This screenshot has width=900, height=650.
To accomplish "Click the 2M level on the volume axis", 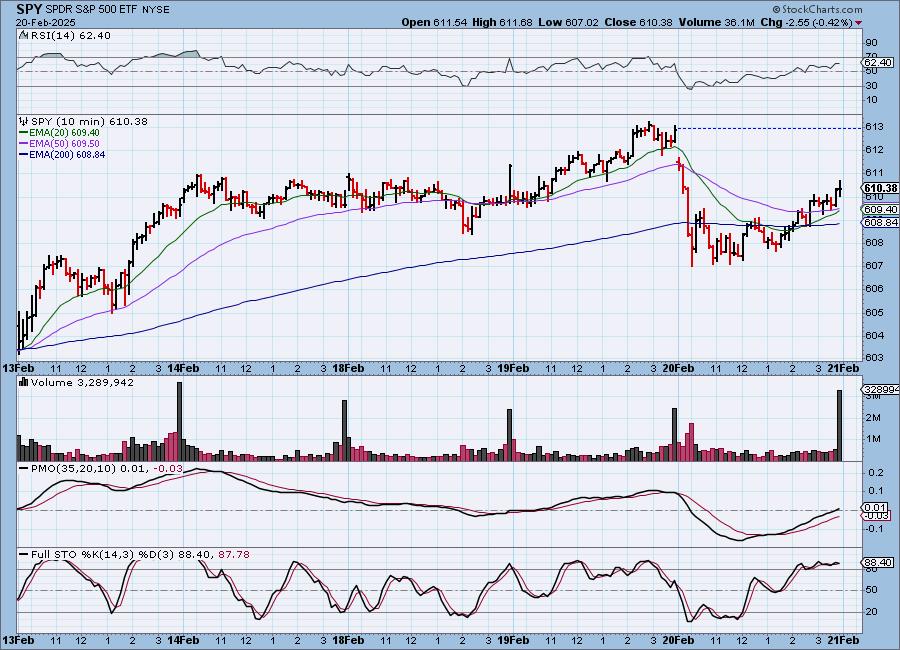I will [x=873, y=417].
